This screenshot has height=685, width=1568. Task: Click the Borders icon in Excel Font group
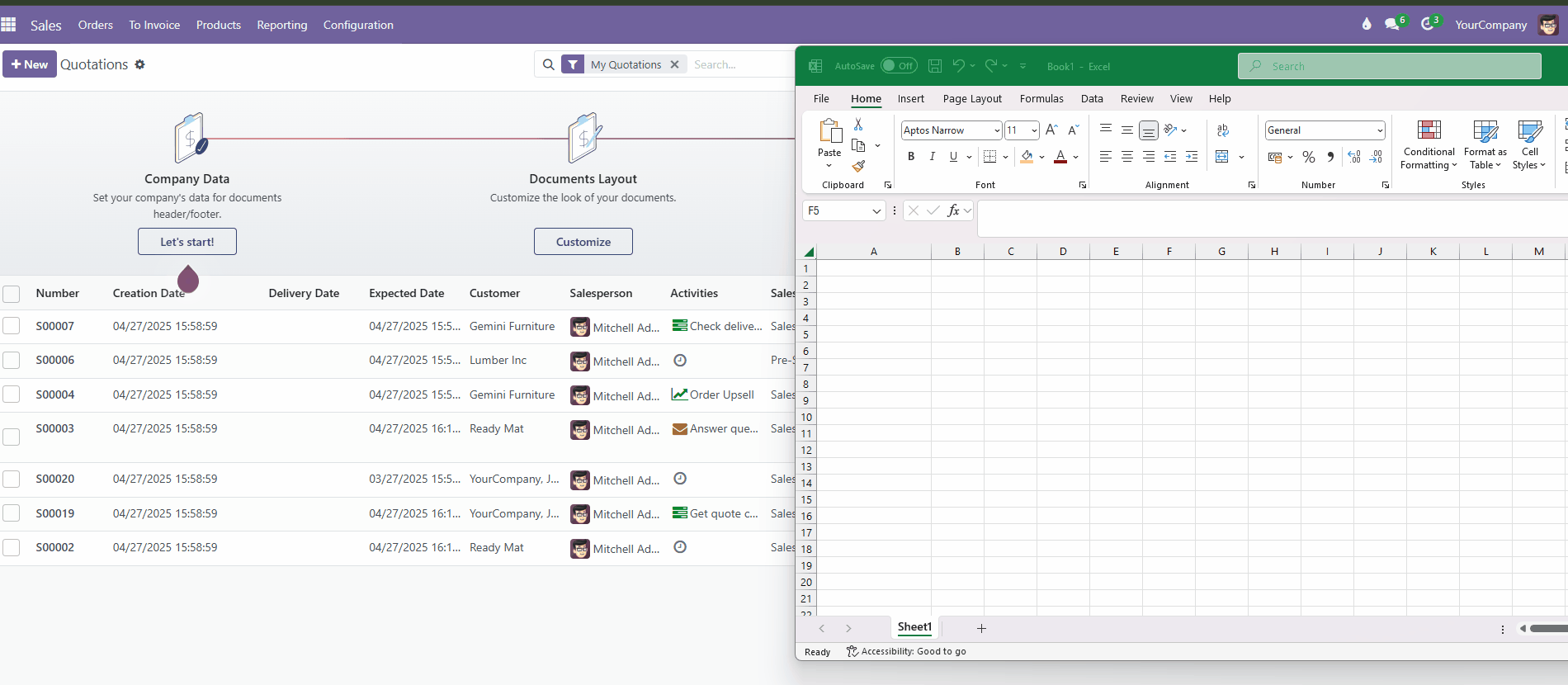[990, 156]
